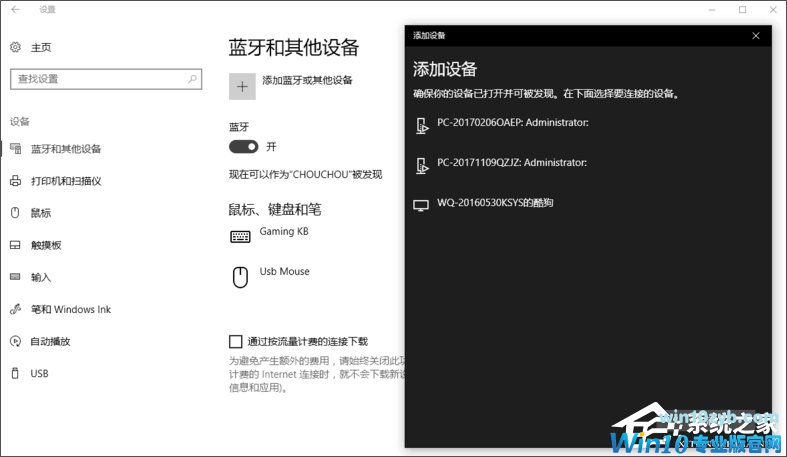Screen dimensions: 787x457
Task: Open 笔和 Windows Ink settings
Action: 71,310
